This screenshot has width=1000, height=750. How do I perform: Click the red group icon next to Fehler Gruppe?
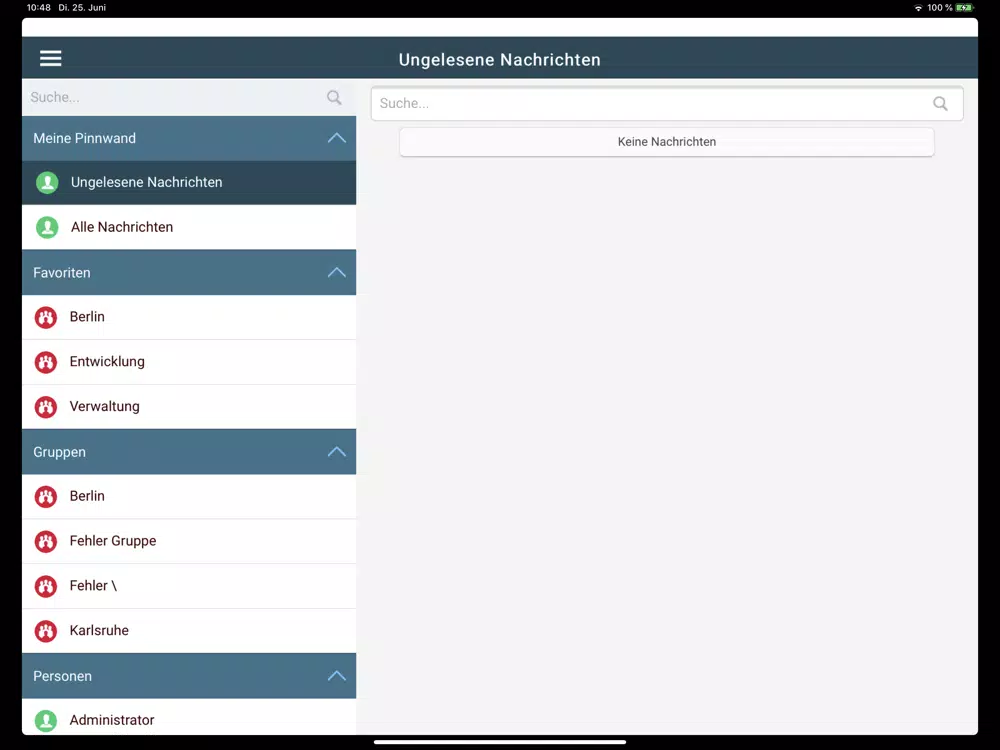pos(46,541)
